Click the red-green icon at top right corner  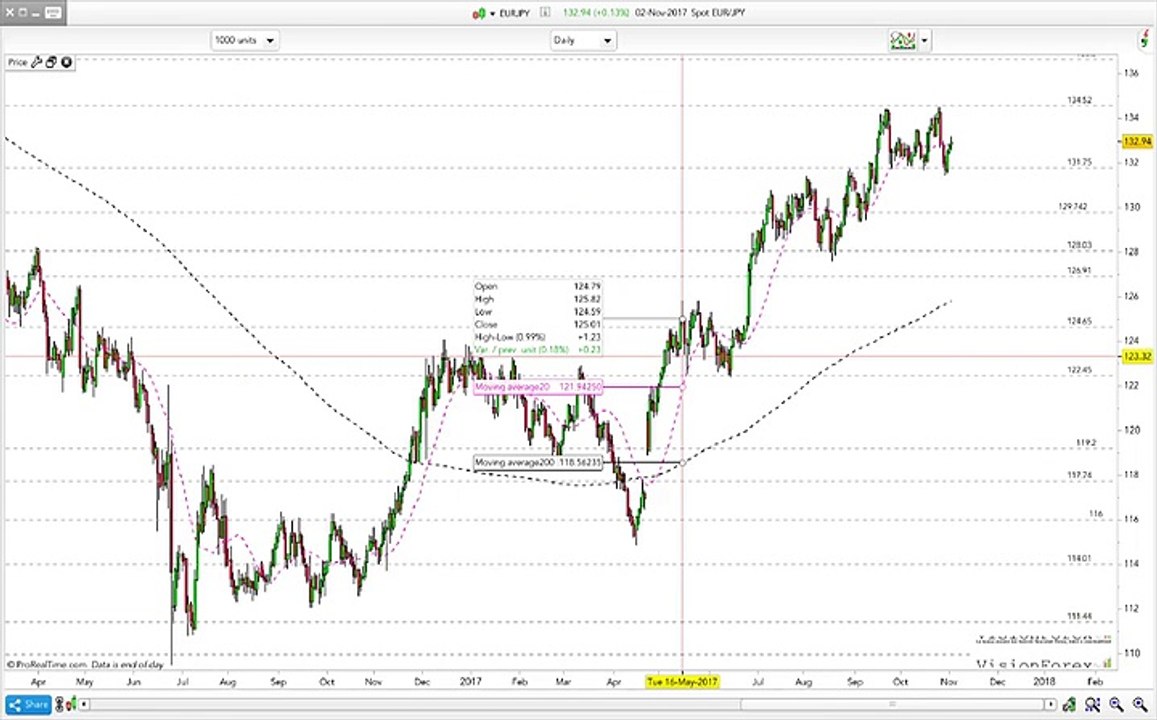coord(1144,40)
